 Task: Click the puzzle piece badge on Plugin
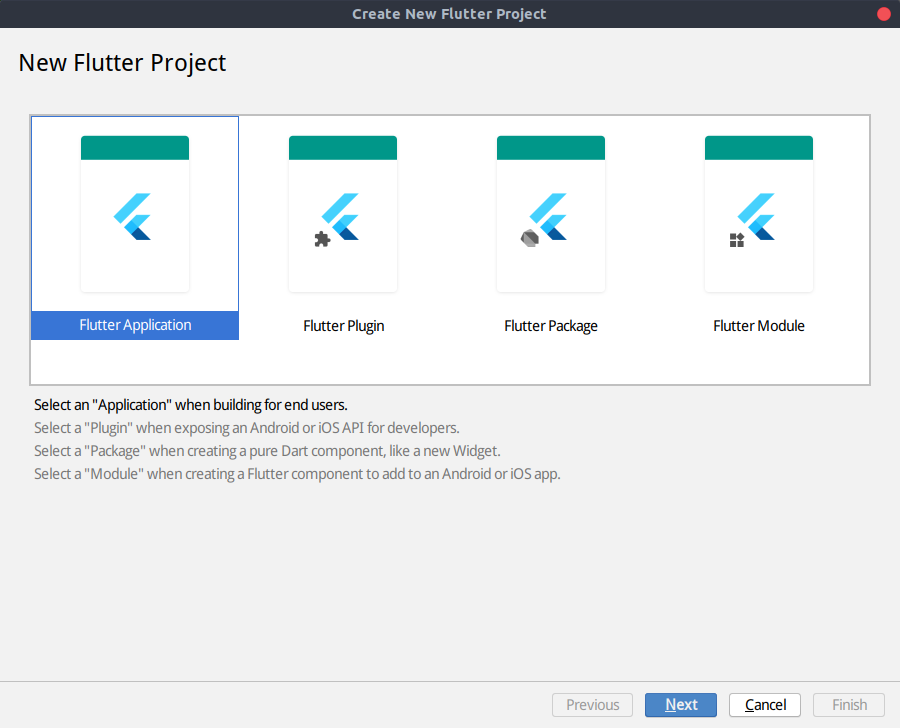322,239
